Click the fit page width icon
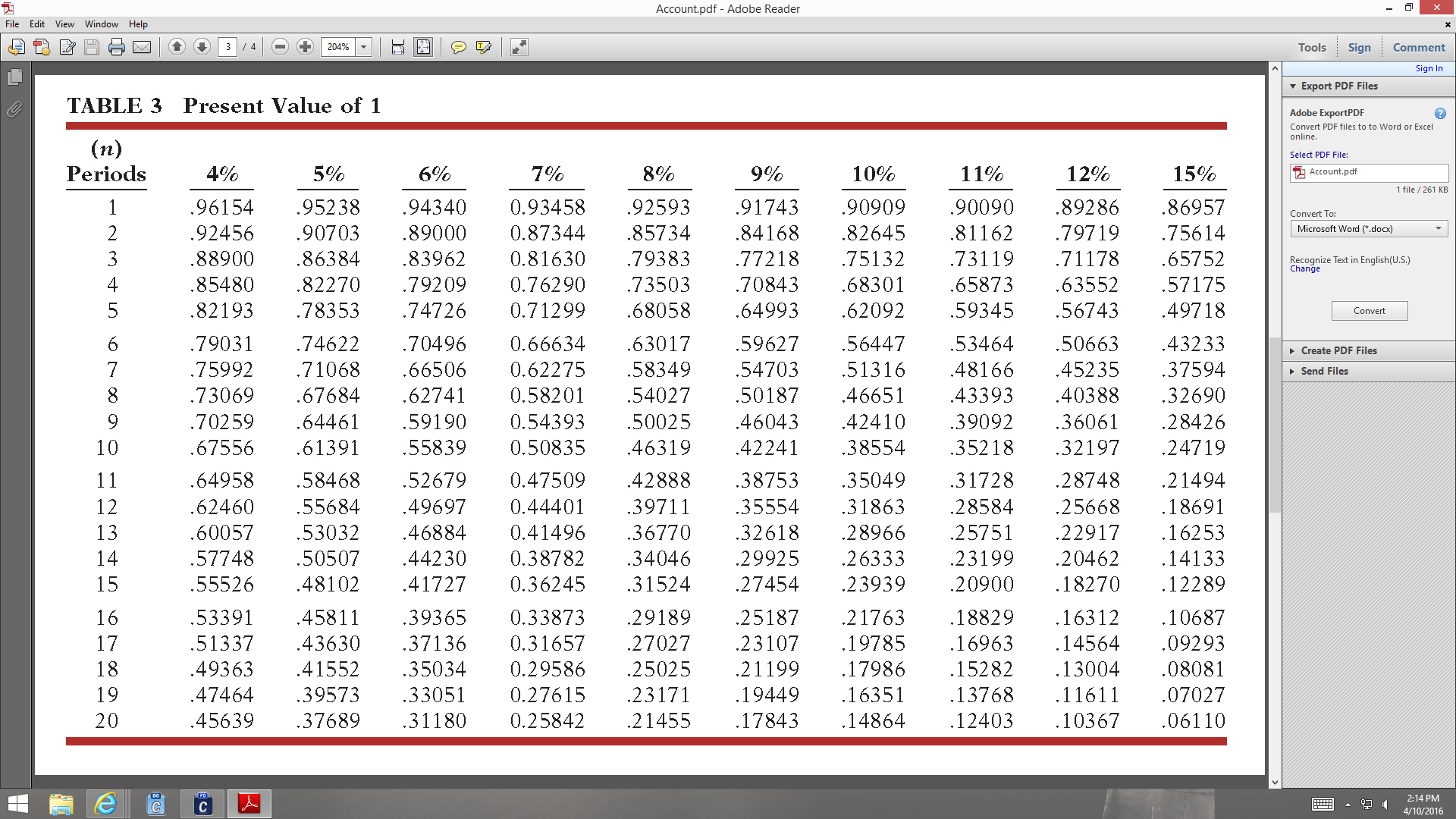The image size is (1456, 819). point(398,47)
